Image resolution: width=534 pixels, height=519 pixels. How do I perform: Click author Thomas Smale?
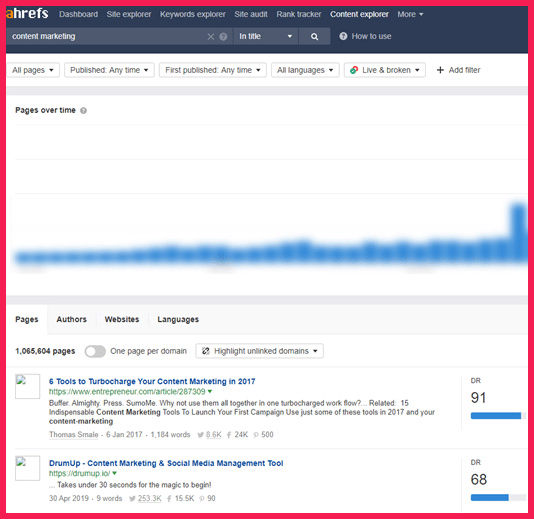click(x=74, y=435)
